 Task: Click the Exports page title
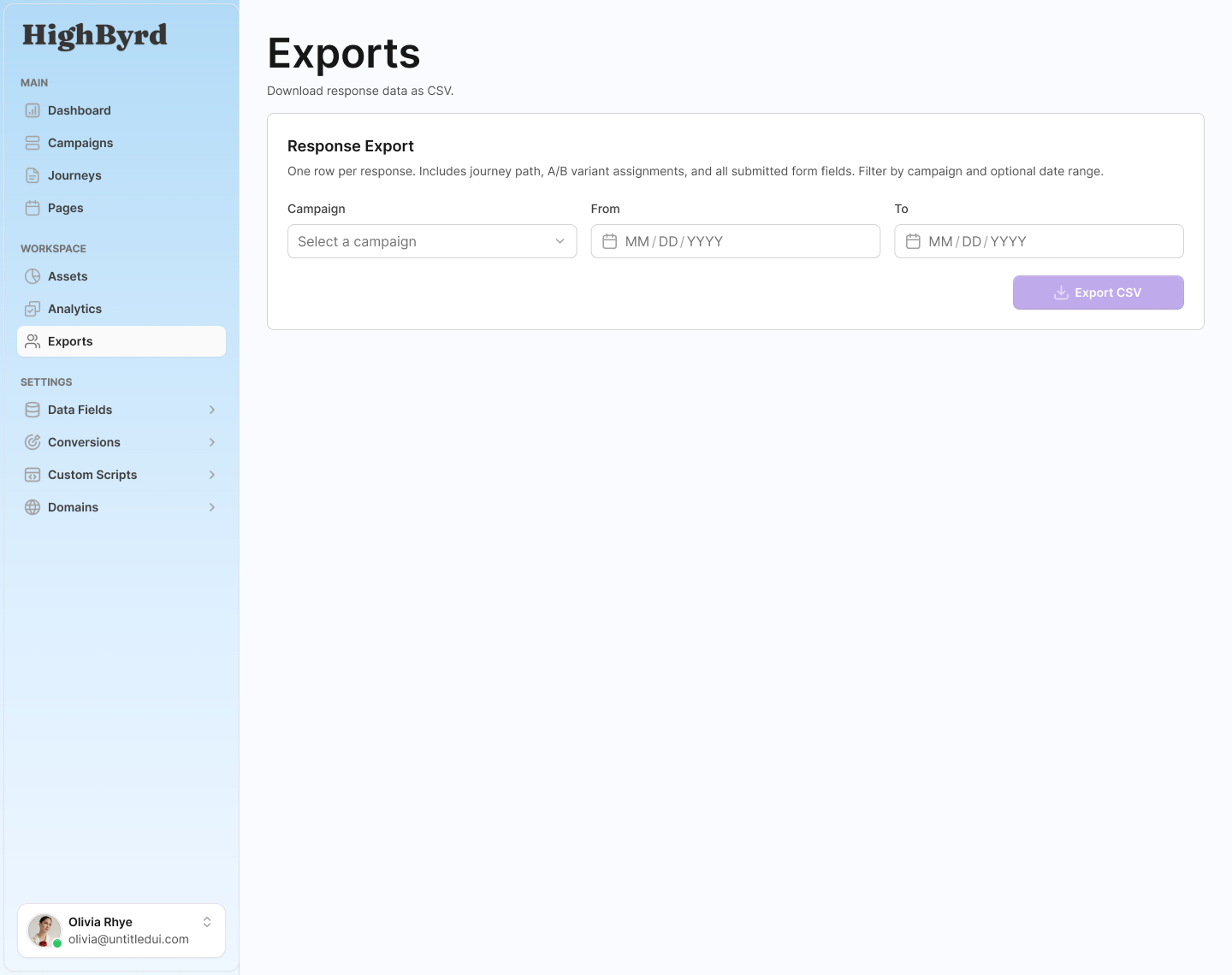(x=344, y=54)
